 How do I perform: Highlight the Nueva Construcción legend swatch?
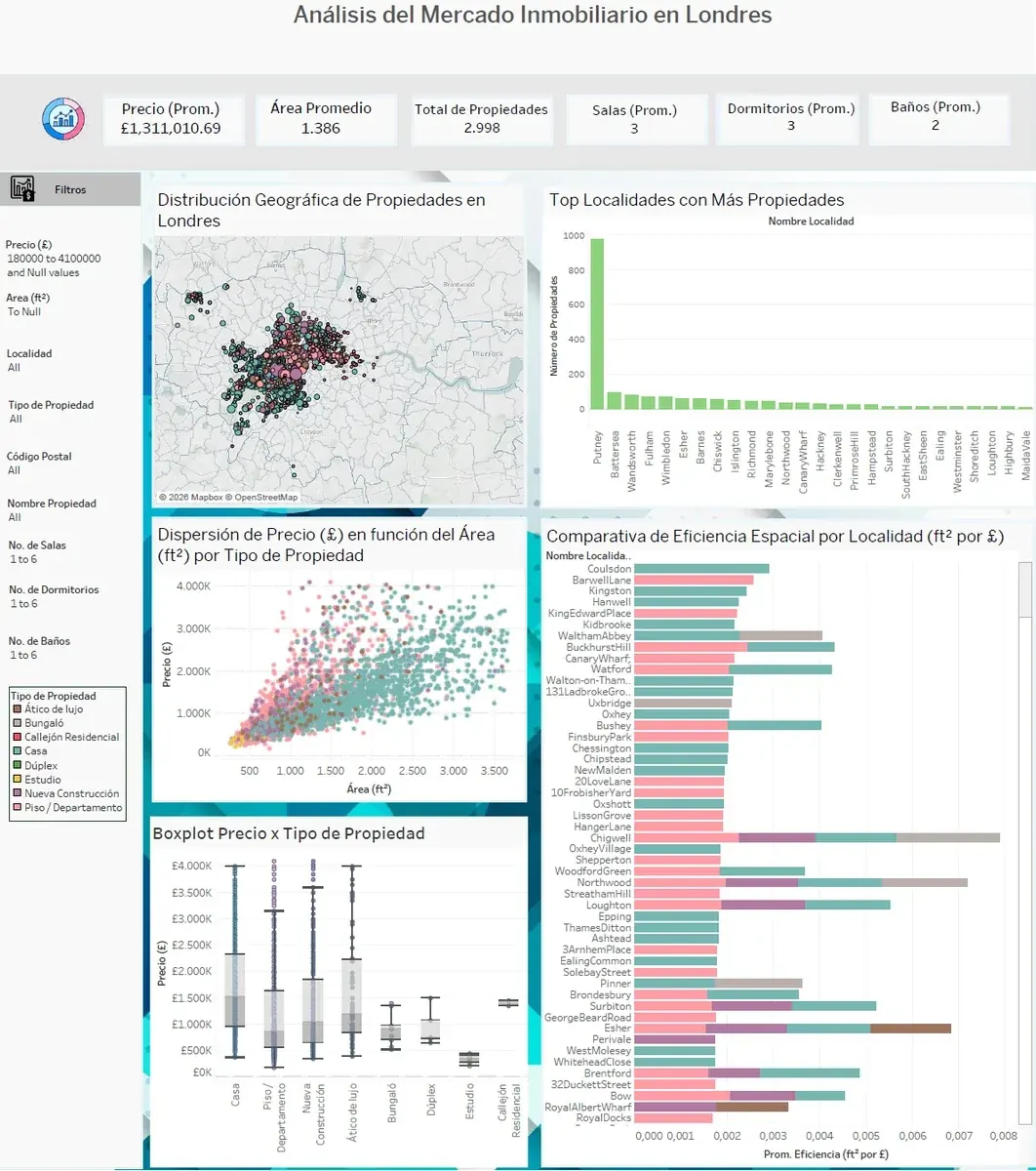pyautogui.click(x=17, y=794)
